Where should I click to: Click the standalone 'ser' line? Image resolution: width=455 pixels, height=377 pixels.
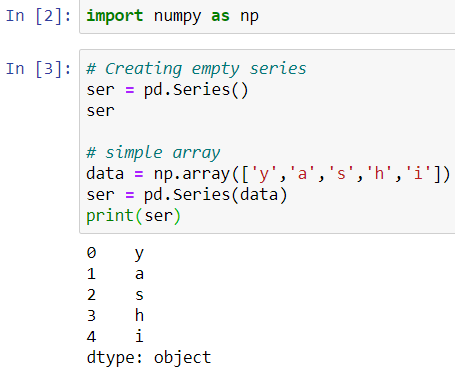pos(100,111)
